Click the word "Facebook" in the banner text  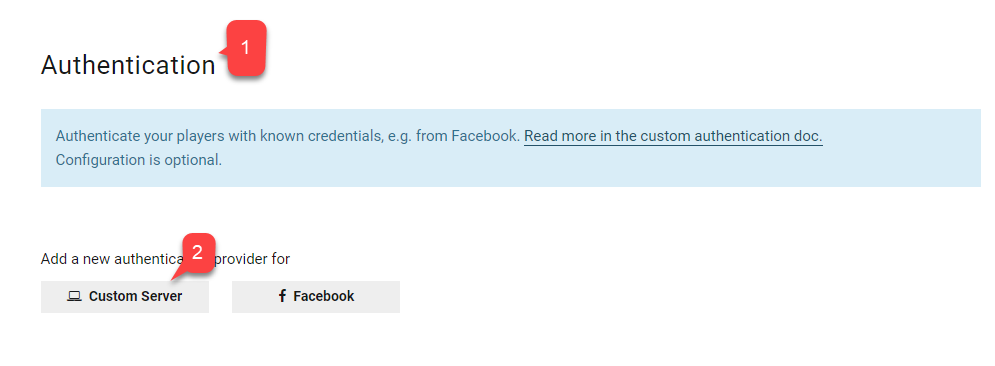click(x=485, y=136)
